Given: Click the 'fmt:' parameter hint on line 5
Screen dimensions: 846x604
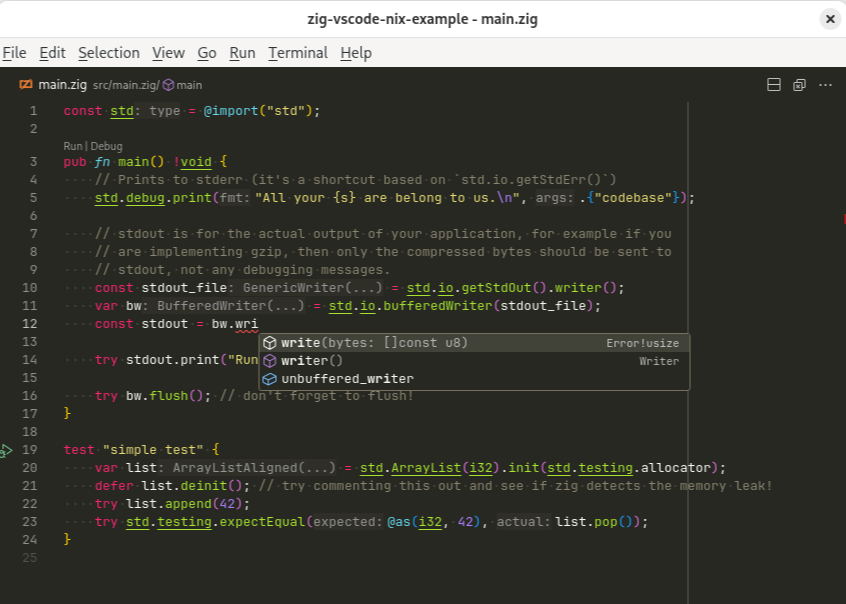Looking at the screenshot, I should click(235, 198).
